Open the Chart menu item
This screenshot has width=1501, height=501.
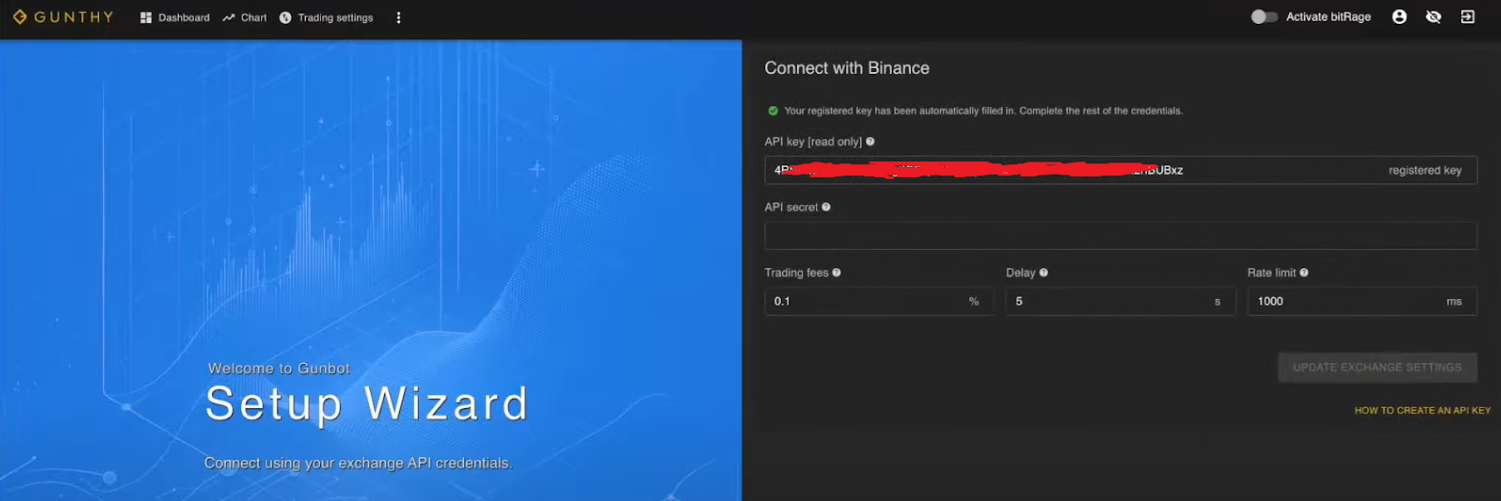point(245,17)
